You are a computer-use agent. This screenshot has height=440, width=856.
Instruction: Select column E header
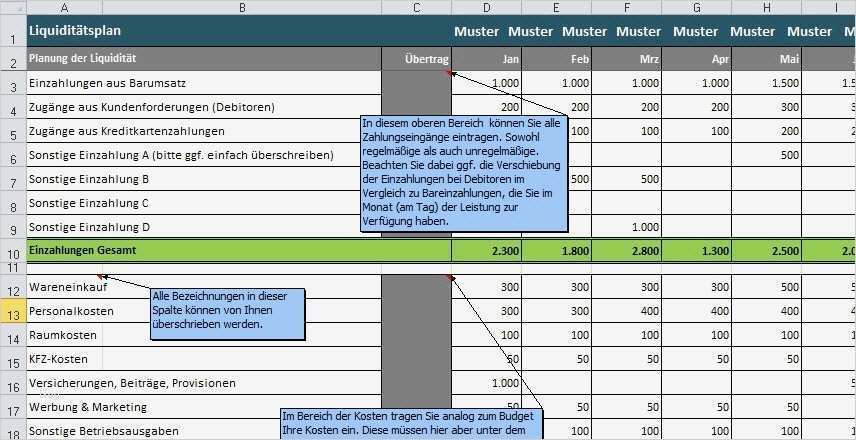pos(556,7)
